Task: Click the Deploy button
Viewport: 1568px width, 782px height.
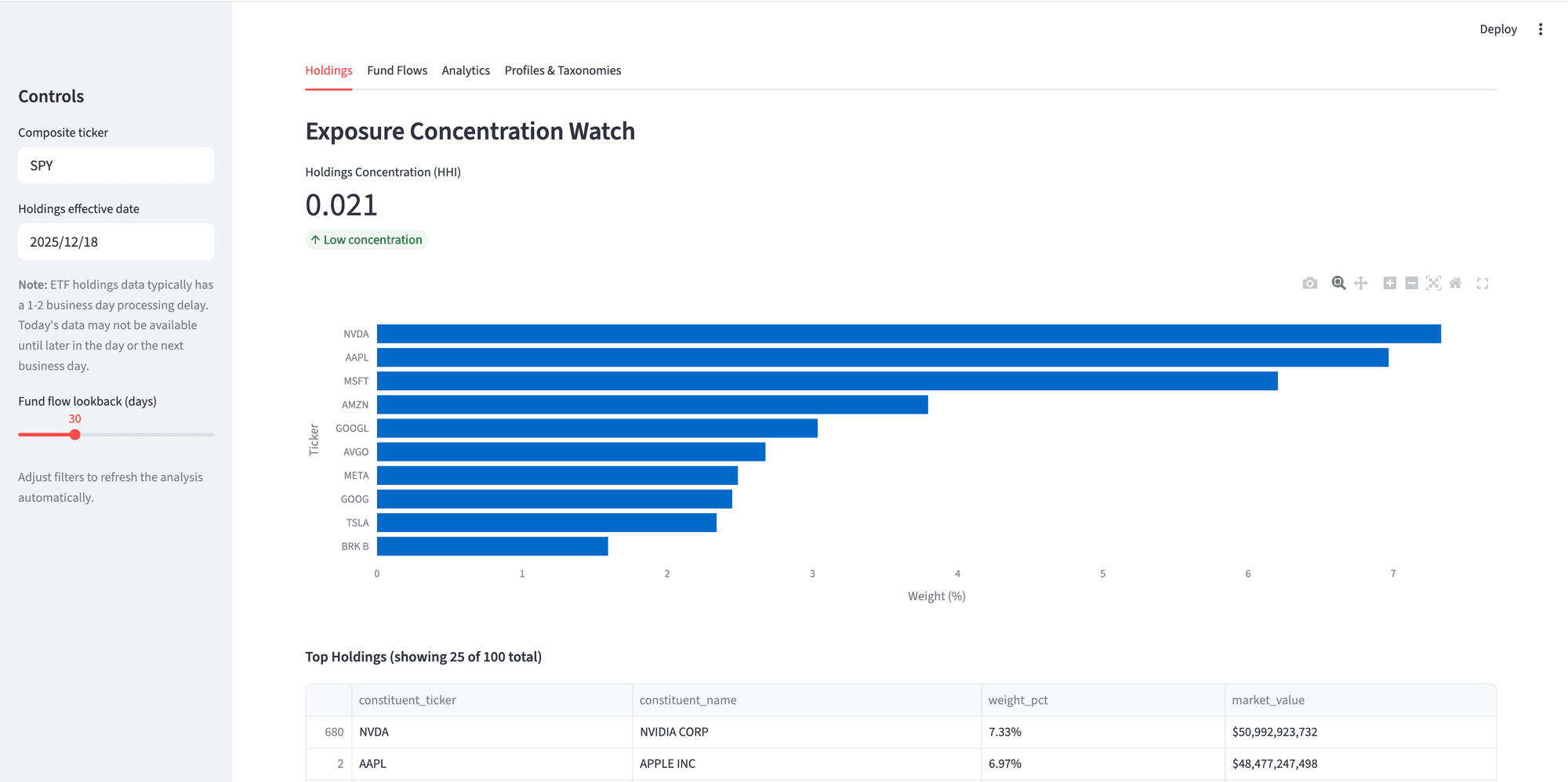Action: [1497, 29]
